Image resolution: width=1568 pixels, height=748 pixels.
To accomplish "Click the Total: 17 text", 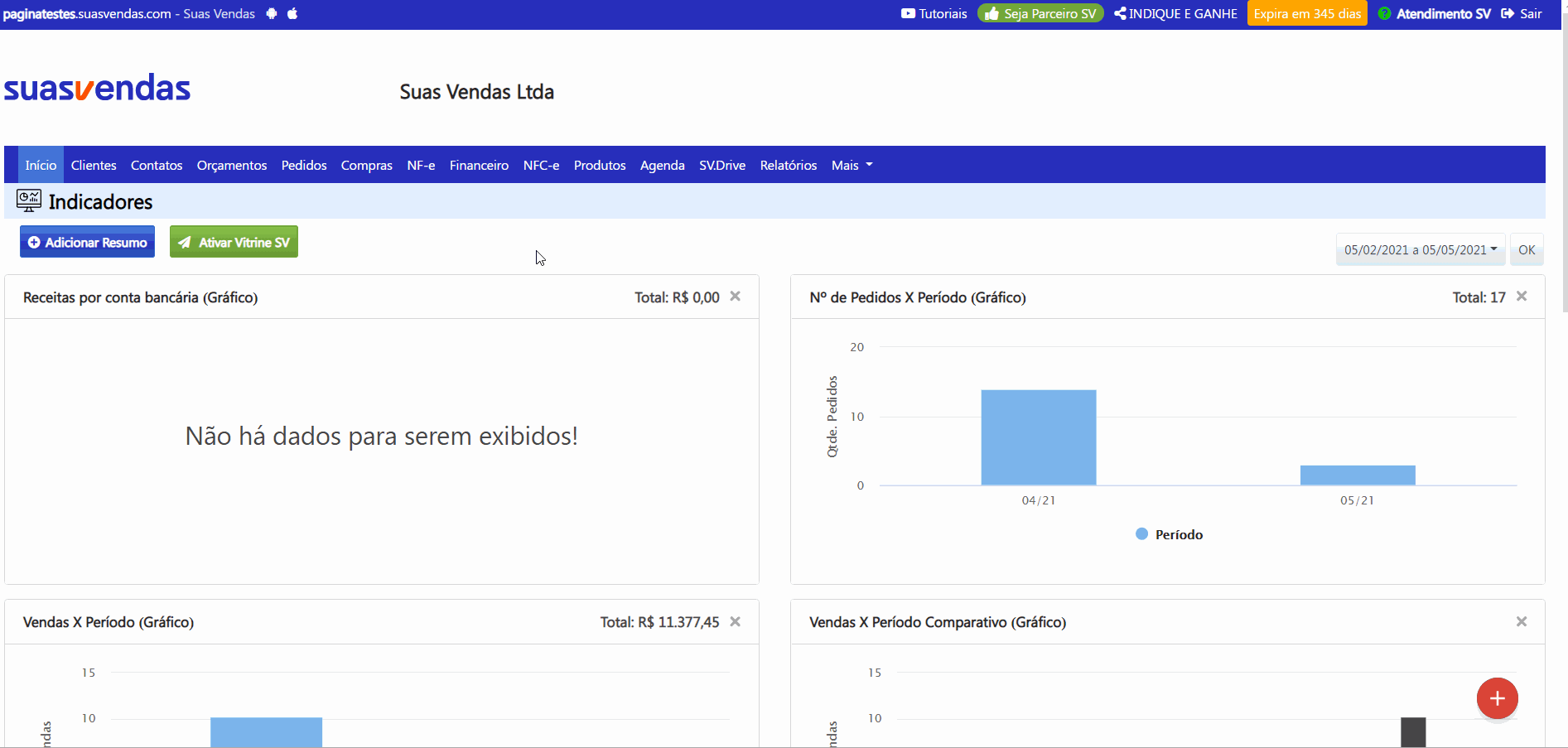I will click(1479, 297).
